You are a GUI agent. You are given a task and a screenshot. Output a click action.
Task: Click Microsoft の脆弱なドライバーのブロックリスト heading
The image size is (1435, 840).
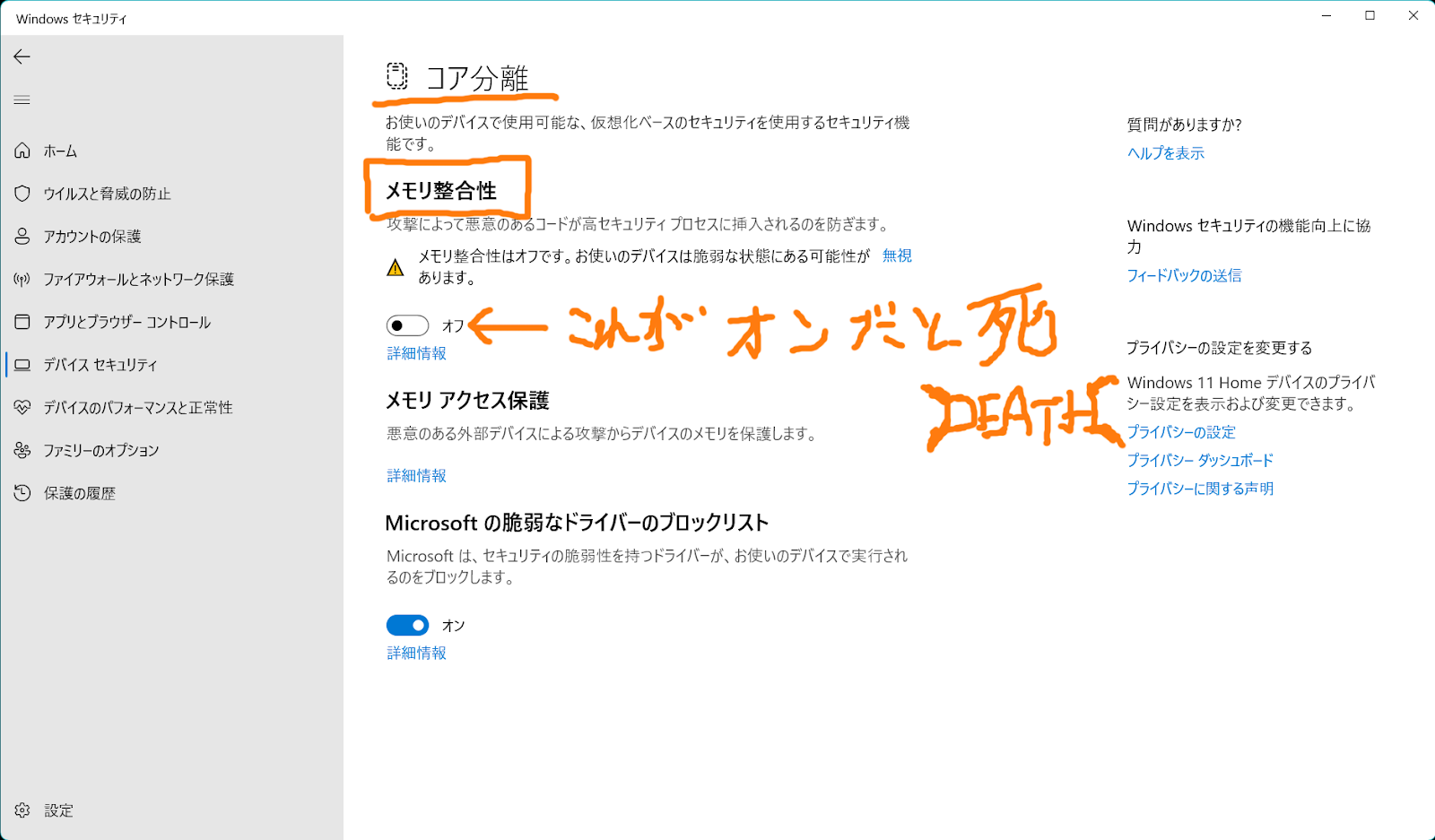pyautogui.click(x=577, y=523)
